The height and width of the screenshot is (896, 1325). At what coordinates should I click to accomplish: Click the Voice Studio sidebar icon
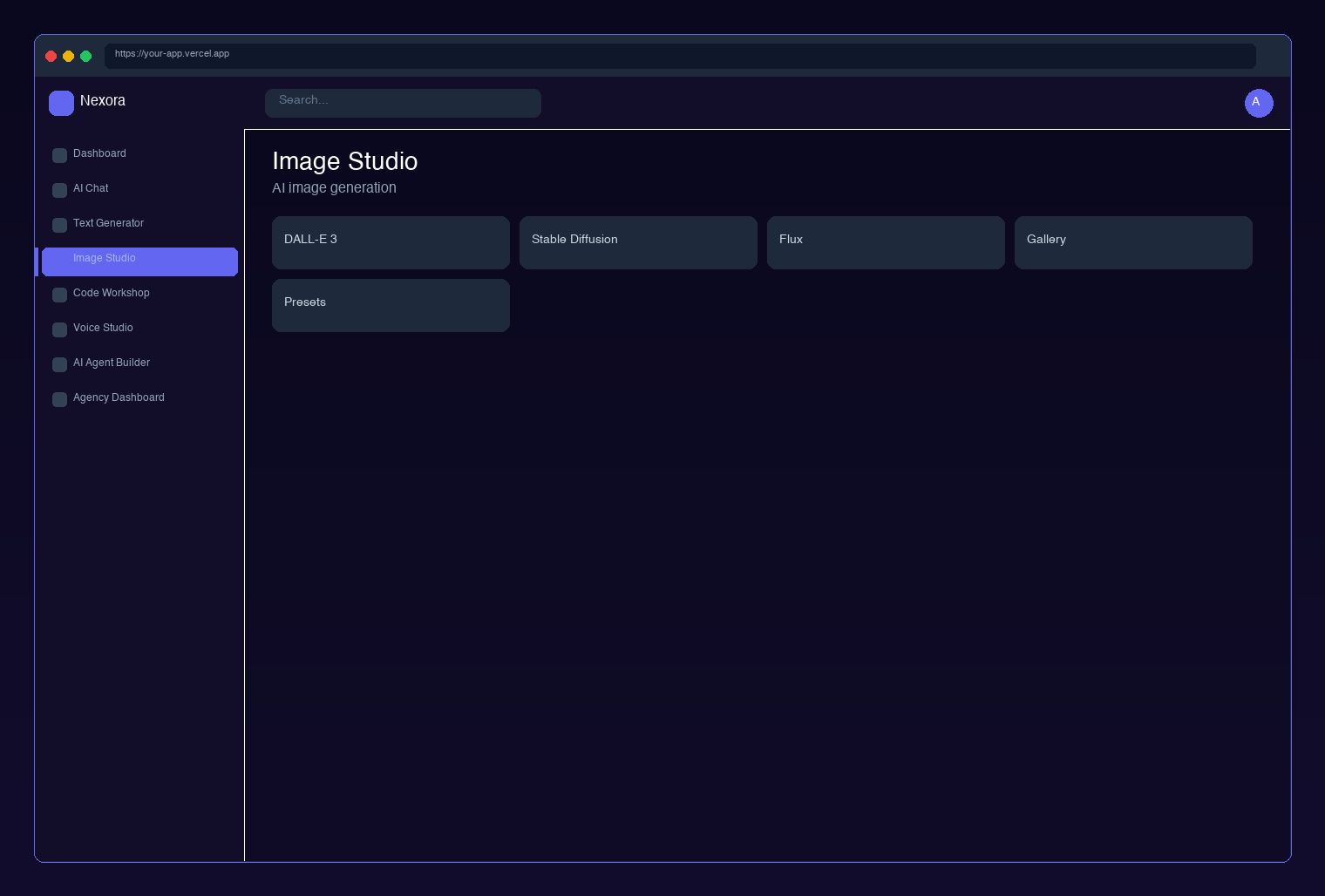tap(59, 329)
